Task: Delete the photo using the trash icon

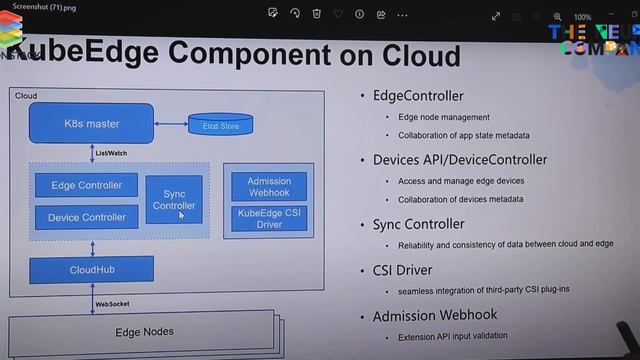Action: click(x=316, y=14)
